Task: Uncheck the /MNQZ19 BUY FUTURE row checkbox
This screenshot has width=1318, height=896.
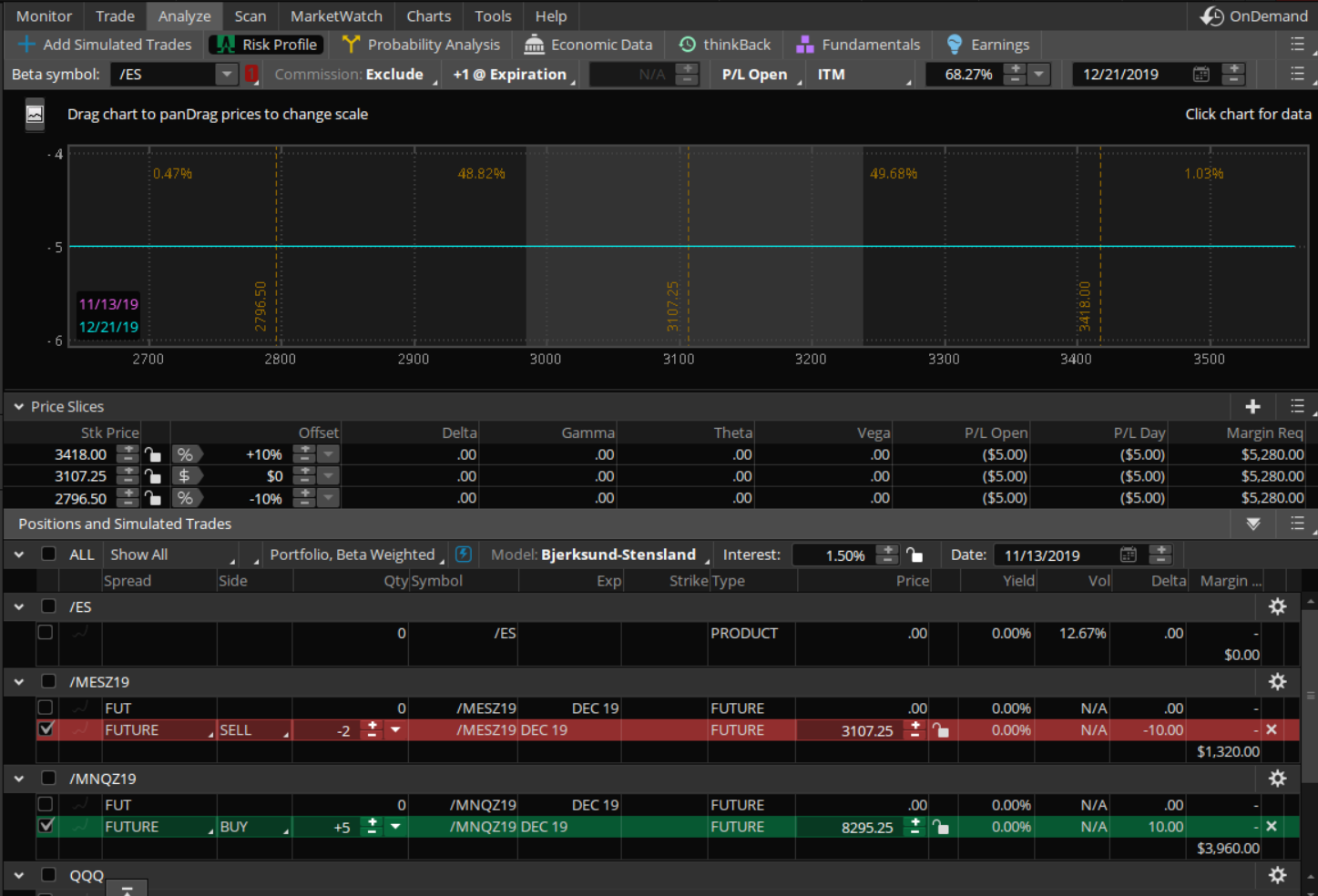Action: (x=46, y=826)
